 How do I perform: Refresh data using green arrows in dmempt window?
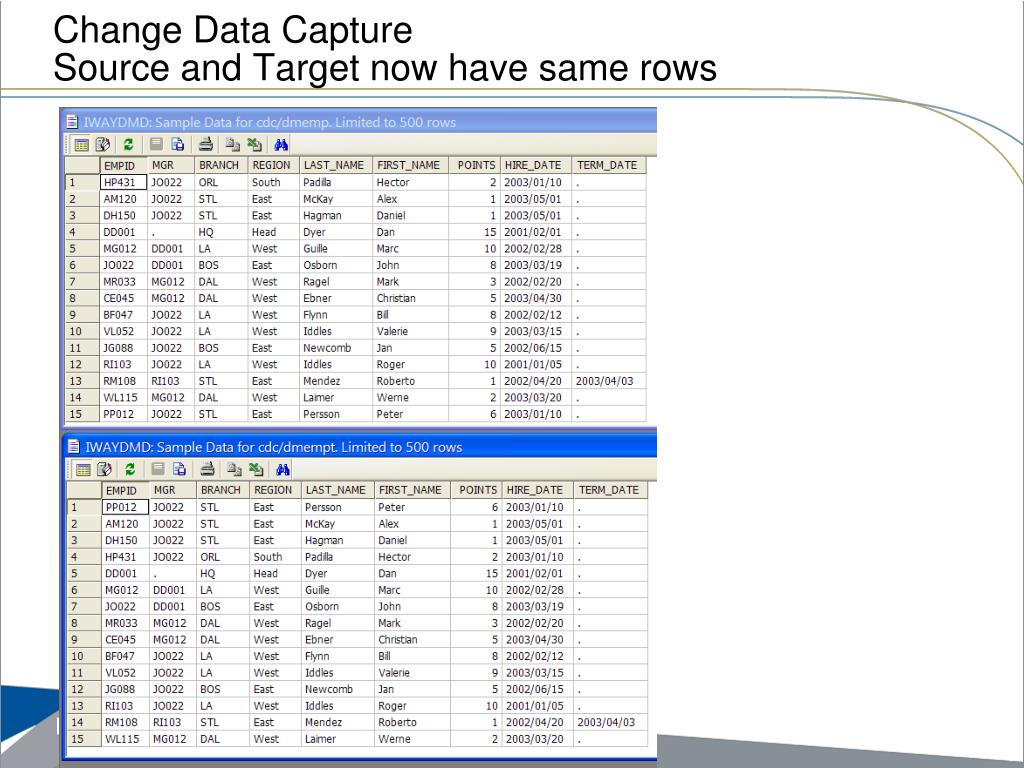[x=130, y=470]
